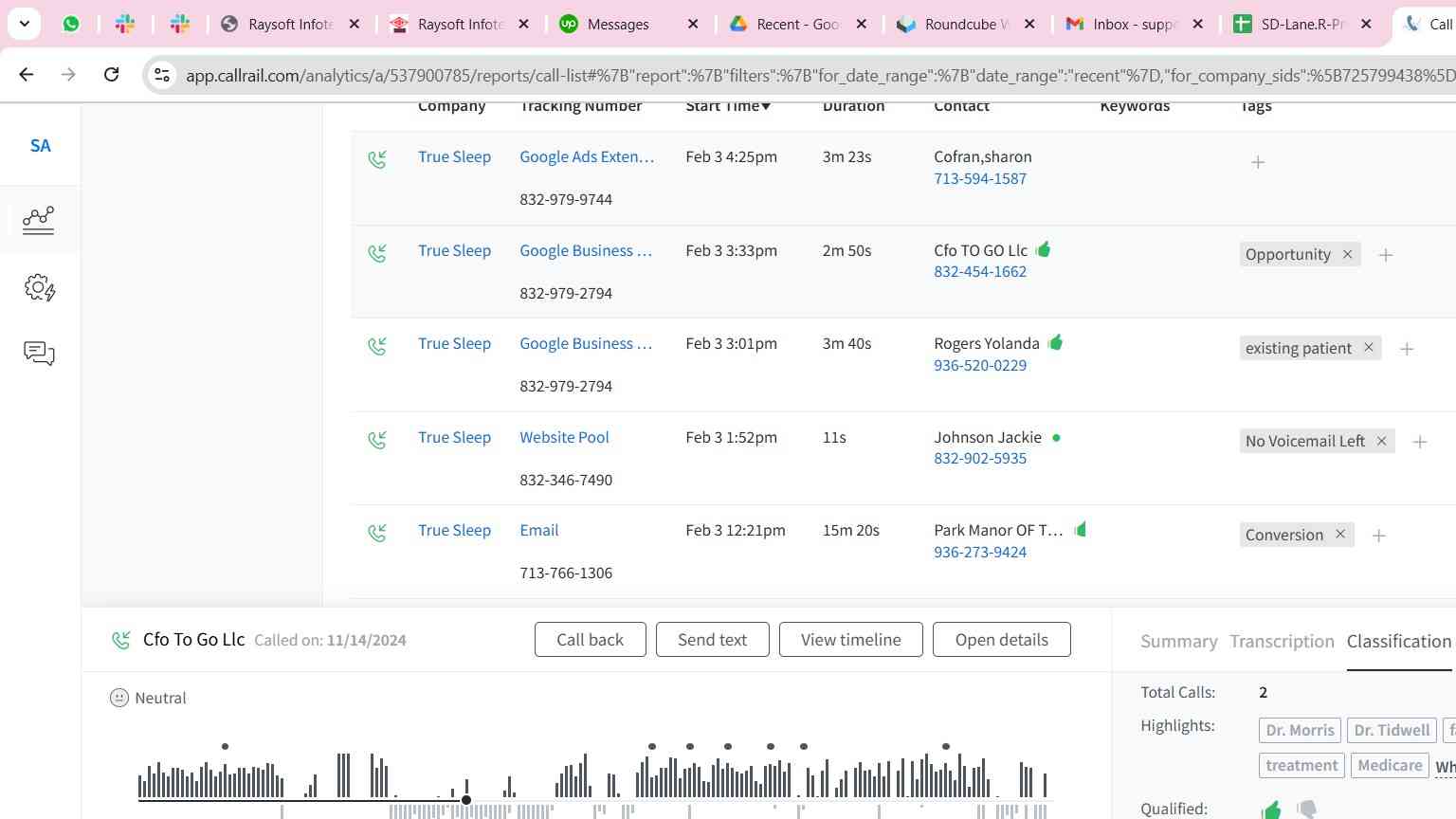Add another tag next to Opportunity

[x=1386, y=255]
